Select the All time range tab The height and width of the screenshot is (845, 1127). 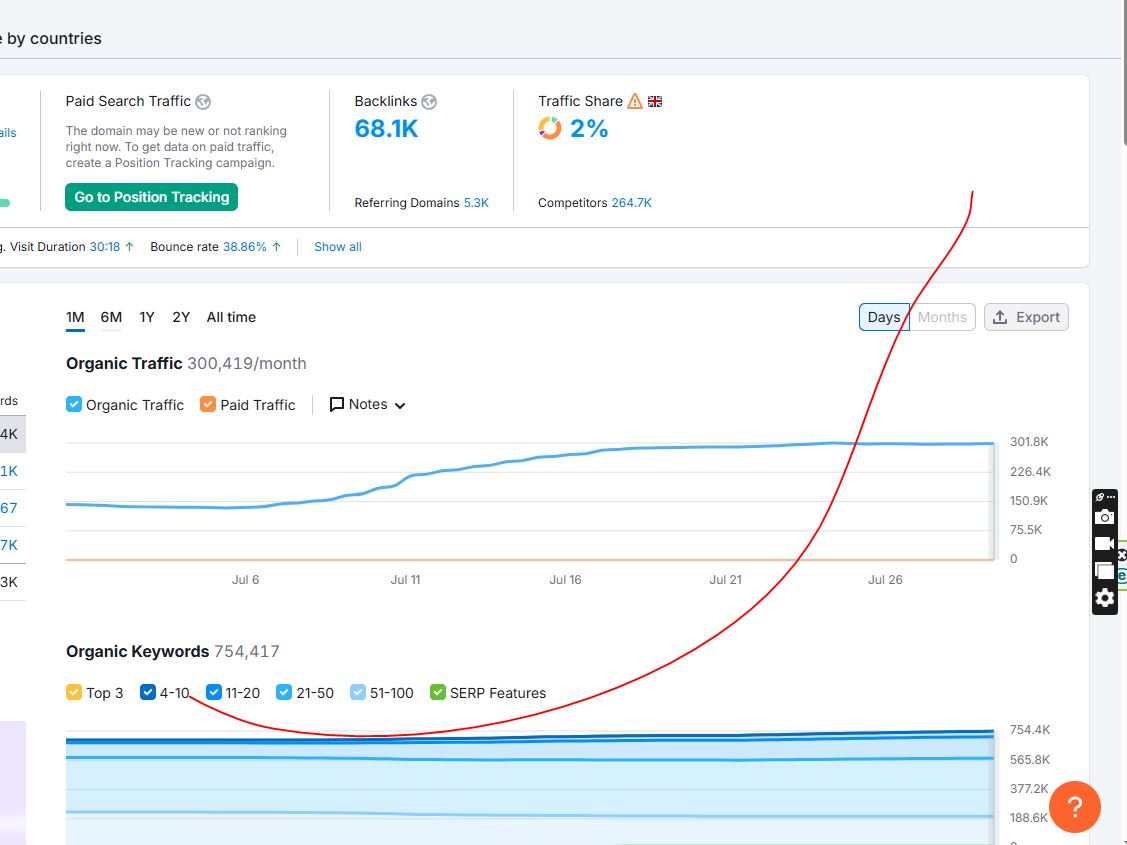[231, 318]
